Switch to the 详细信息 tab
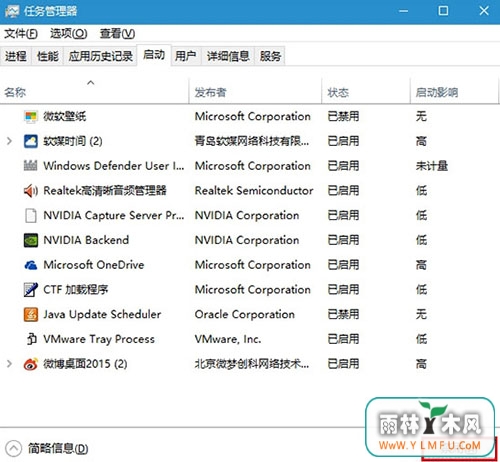This screenshot has height=462, width=500. click(228, 56)
